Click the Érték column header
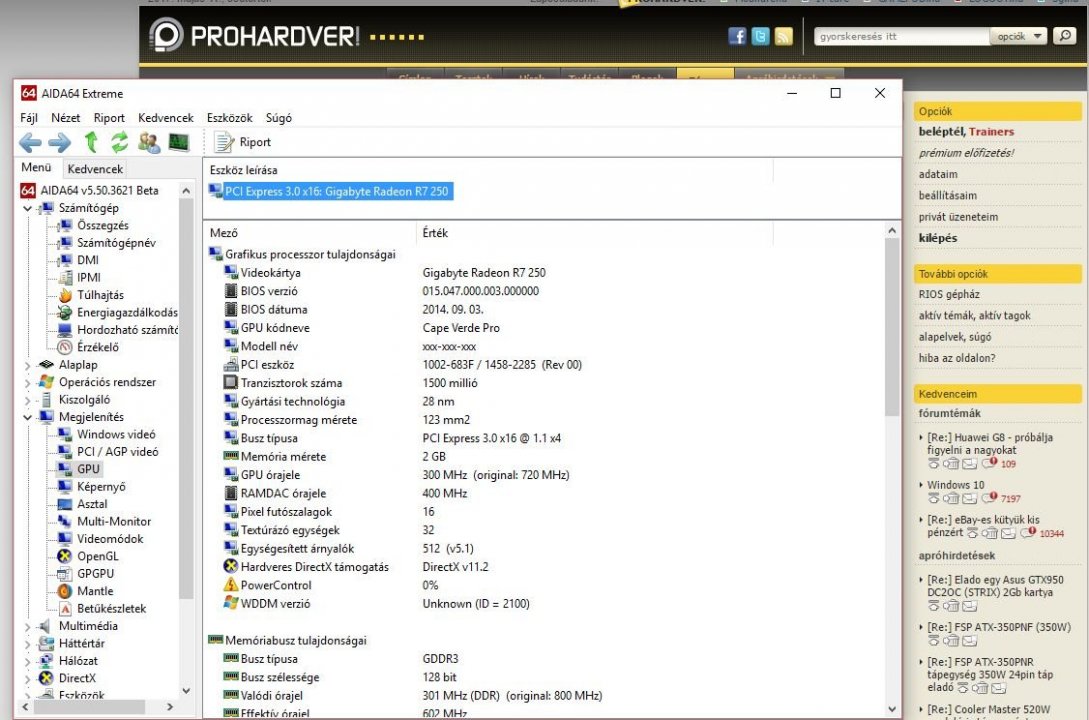The height and width of the screenshot is (720, 1089). (x=595, y=233)
